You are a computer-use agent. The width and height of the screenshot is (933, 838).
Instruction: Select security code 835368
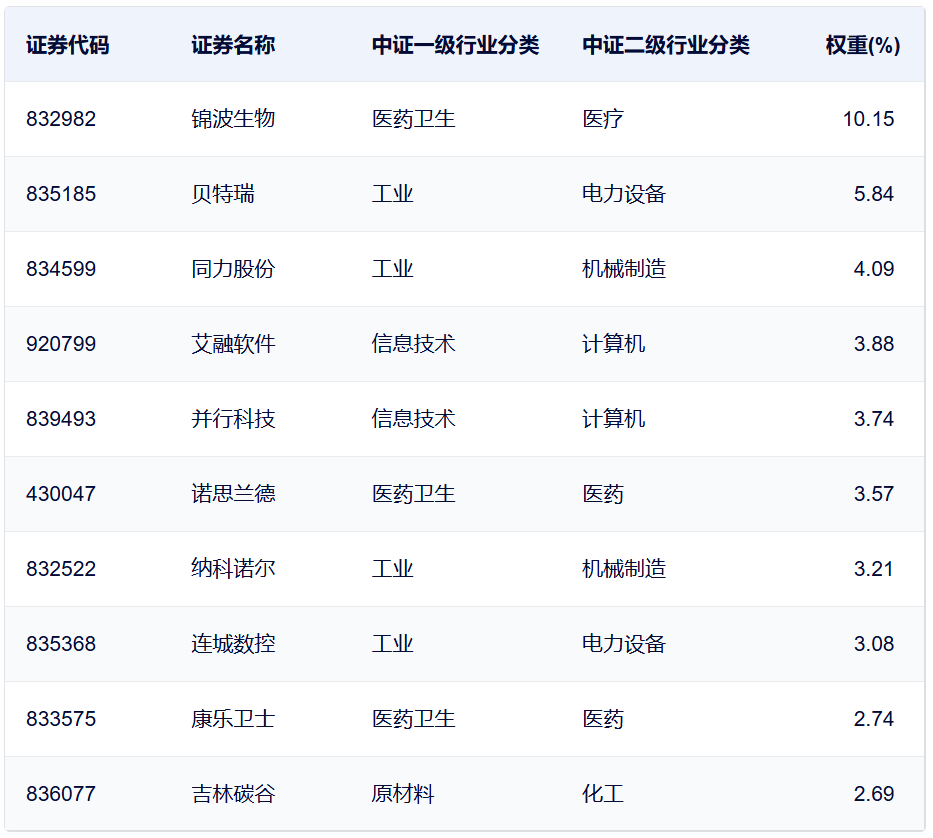tap(61, 644)
